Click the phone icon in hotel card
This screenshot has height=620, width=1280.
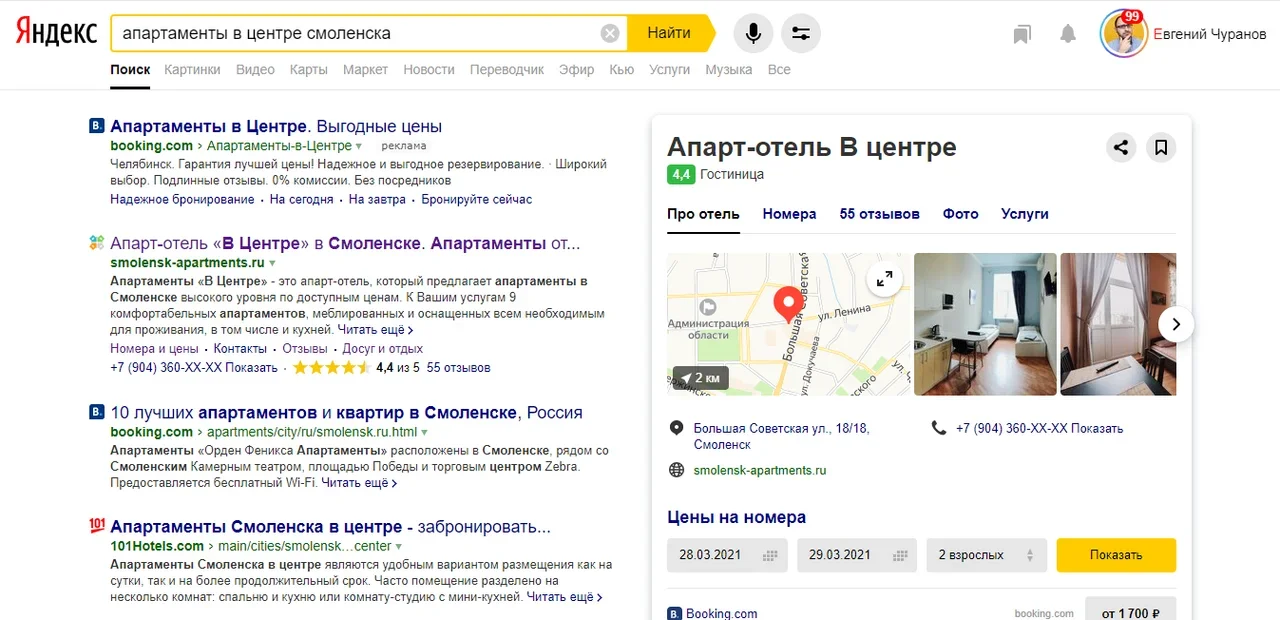coord(938,428)
